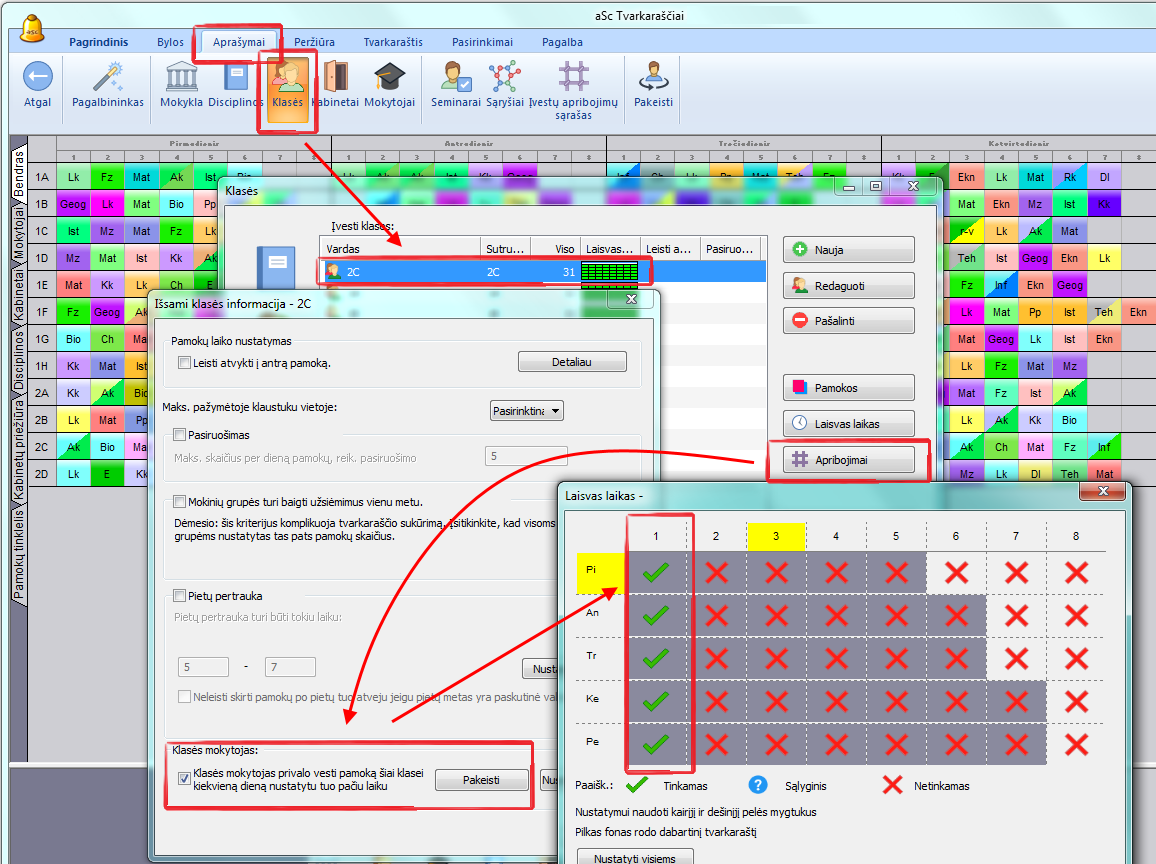Uncheck the Klasės mokytojas privalo vesti checkbox

184,778
